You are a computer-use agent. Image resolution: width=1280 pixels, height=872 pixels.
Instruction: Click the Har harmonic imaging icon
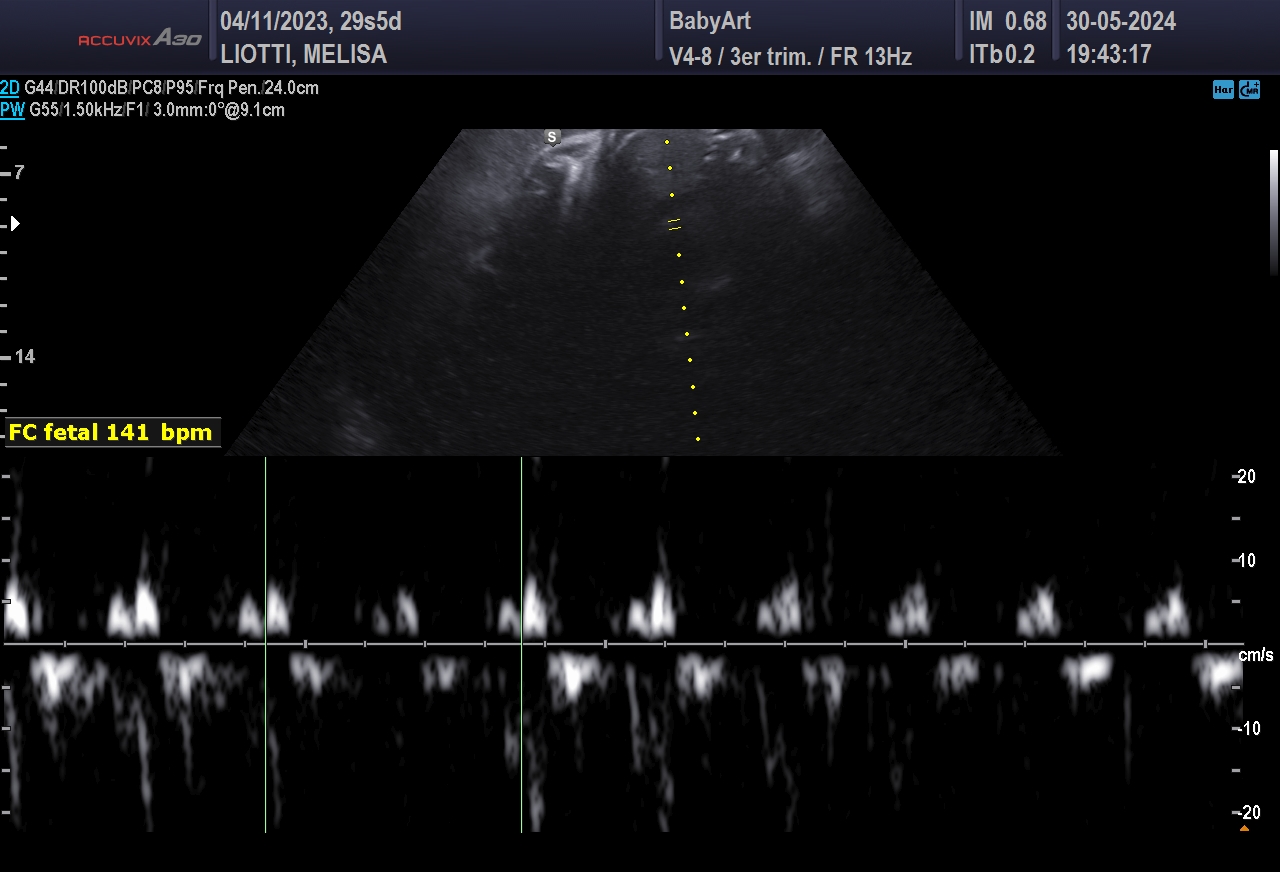(x=1222, y=90)
